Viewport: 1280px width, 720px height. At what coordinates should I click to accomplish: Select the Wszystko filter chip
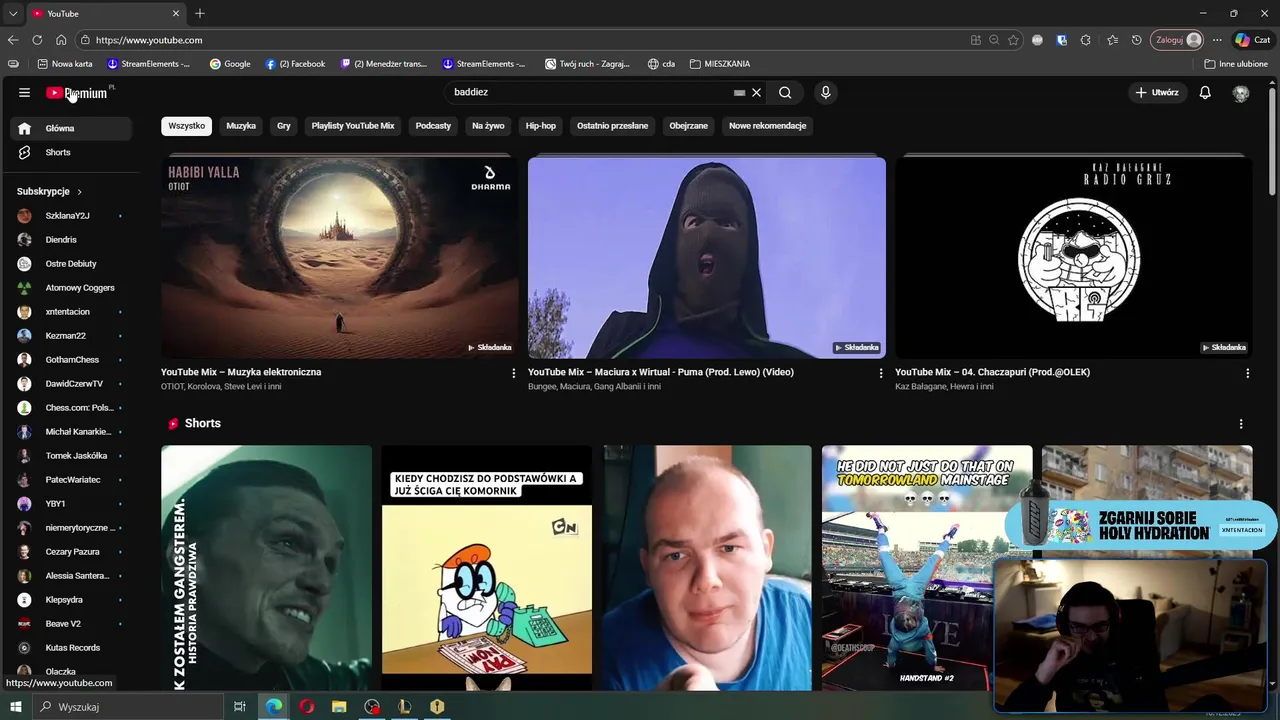186,126
